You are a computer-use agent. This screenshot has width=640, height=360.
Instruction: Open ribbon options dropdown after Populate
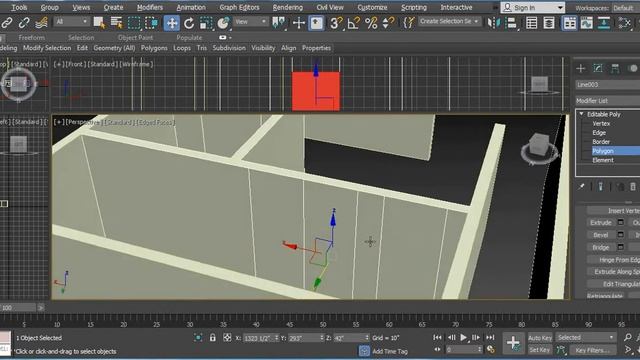pyautogui.click(x=224, y=38)
